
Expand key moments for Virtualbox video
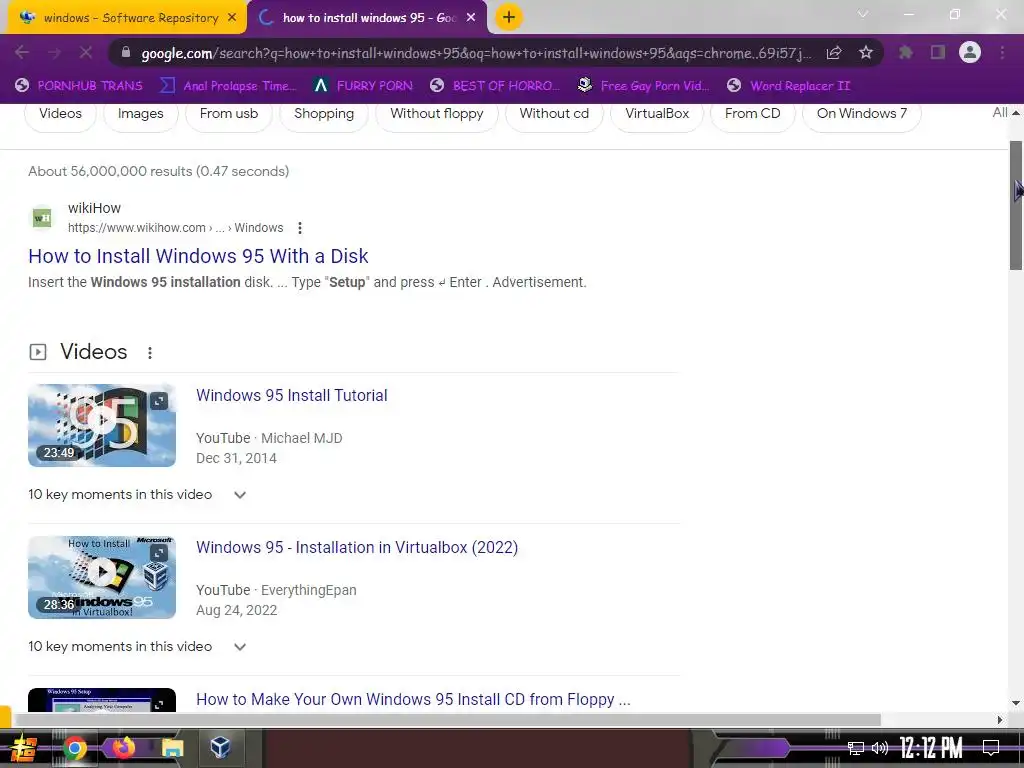[240, 647]
